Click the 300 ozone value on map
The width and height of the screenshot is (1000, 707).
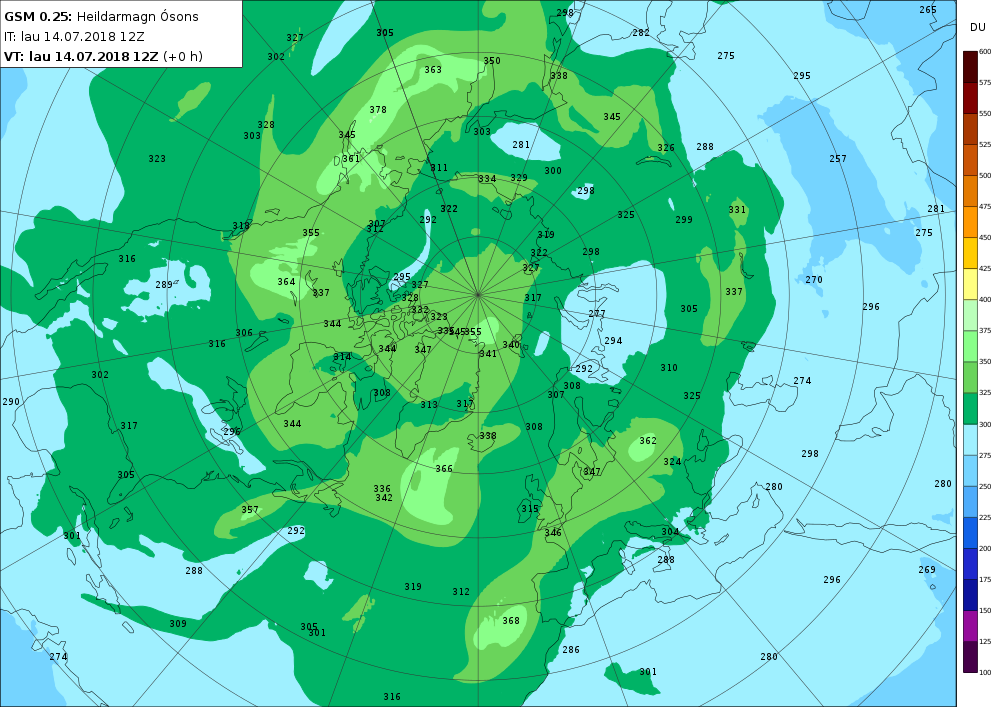(x=553, y=170)
